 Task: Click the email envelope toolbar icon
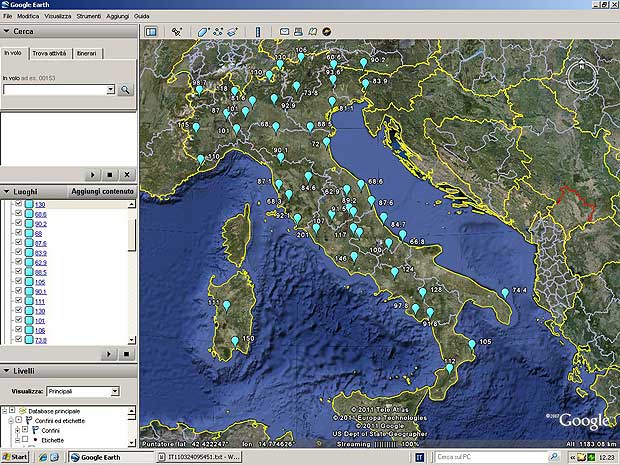[x=284, y=32]
